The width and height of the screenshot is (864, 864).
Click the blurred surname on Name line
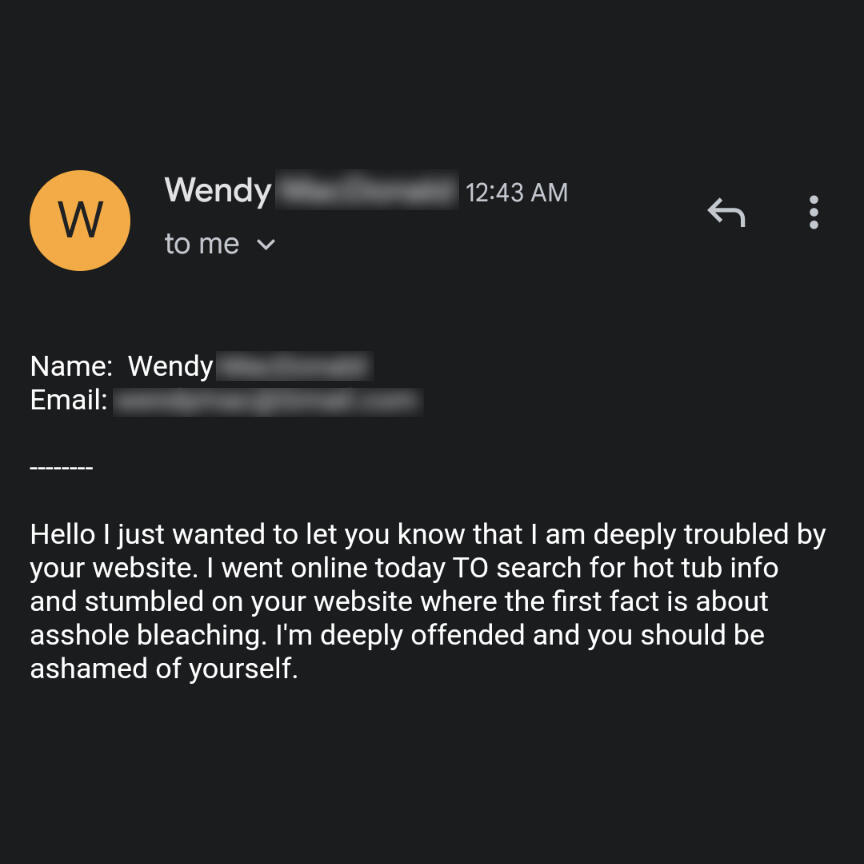[294, 366]
